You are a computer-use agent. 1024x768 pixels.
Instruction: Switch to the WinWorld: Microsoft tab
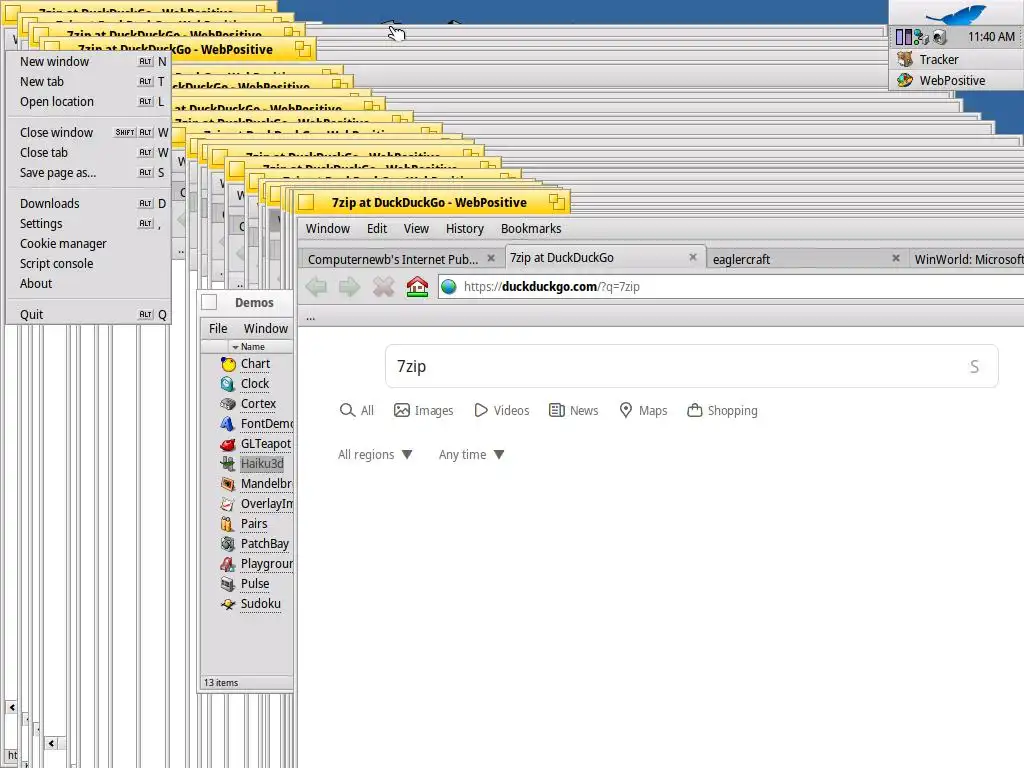pos(968,259)
